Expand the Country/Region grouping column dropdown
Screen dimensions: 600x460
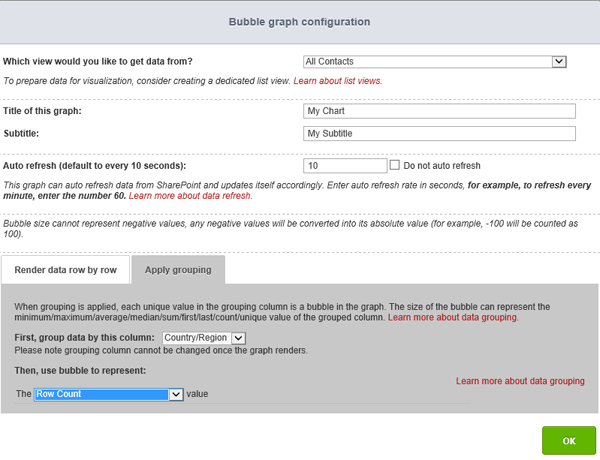(x=203, y=338)
